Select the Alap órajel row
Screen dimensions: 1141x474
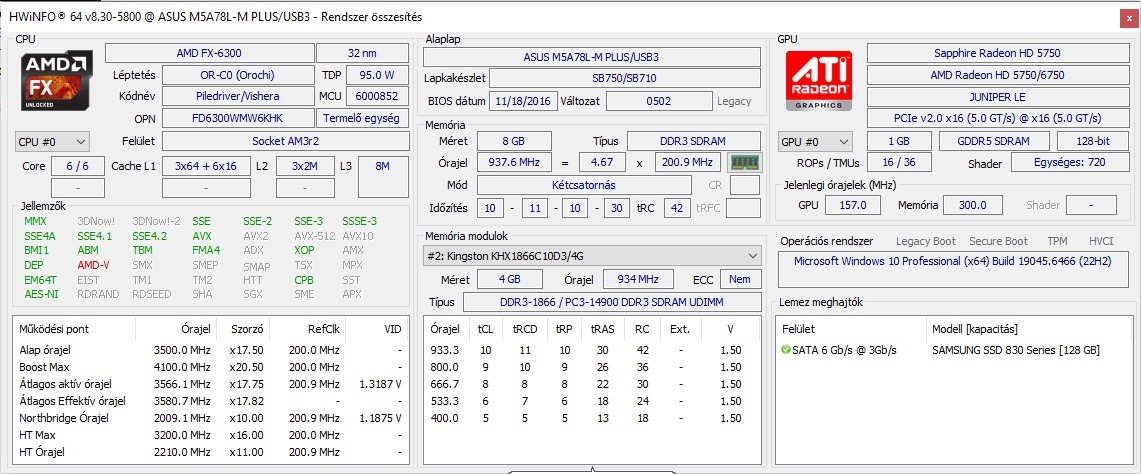click(210, 350)
